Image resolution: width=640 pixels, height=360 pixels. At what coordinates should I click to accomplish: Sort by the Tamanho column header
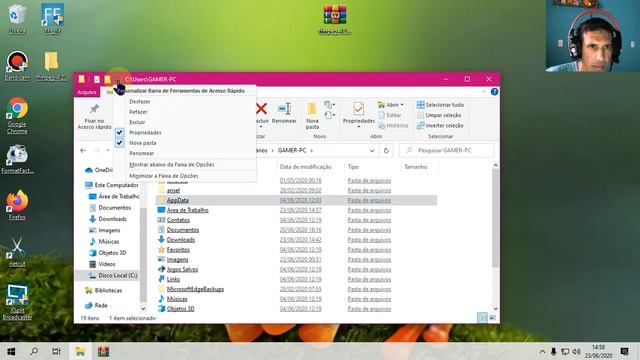point(416,167)
